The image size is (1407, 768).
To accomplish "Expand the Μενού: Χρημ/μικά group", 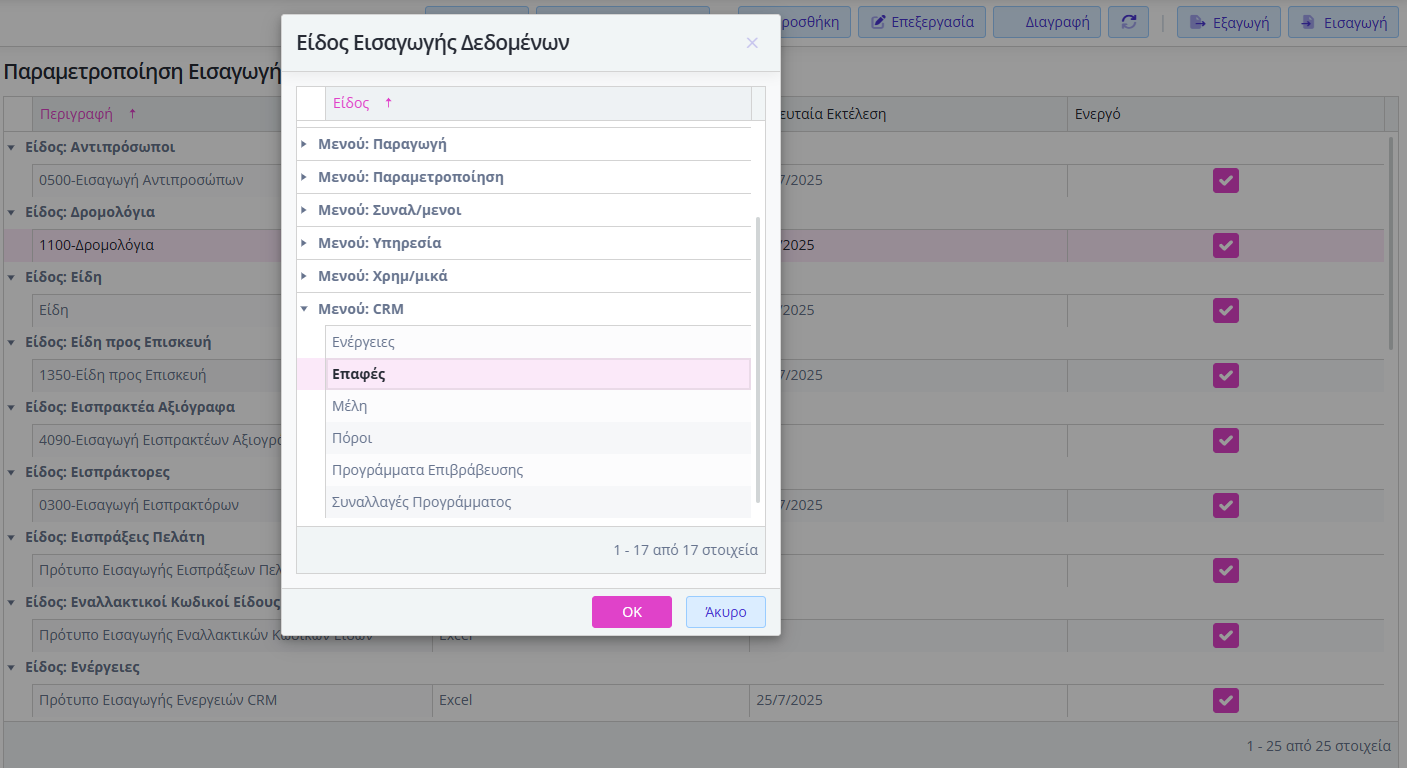I will tap(304, 276).
